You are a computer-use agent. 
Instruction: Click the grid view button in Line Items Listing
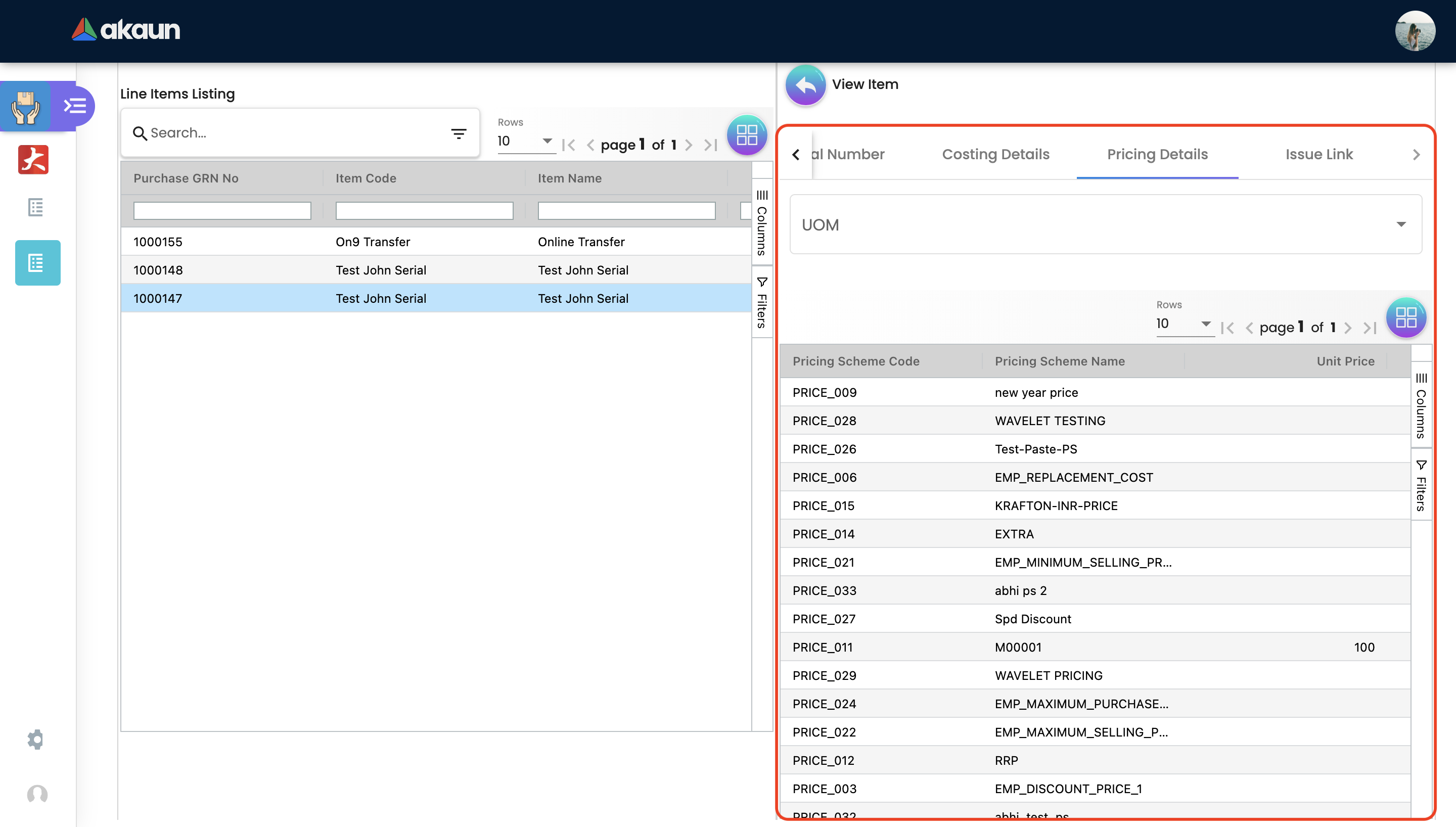[746, 135]
